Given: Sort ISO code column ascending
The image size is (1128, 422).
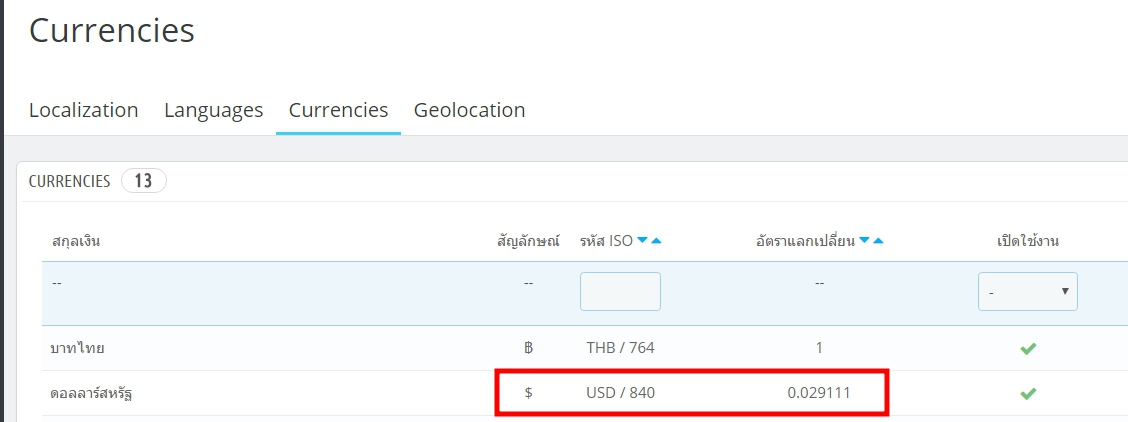Looking at the screenshot, I should click(x=656, y=241).
